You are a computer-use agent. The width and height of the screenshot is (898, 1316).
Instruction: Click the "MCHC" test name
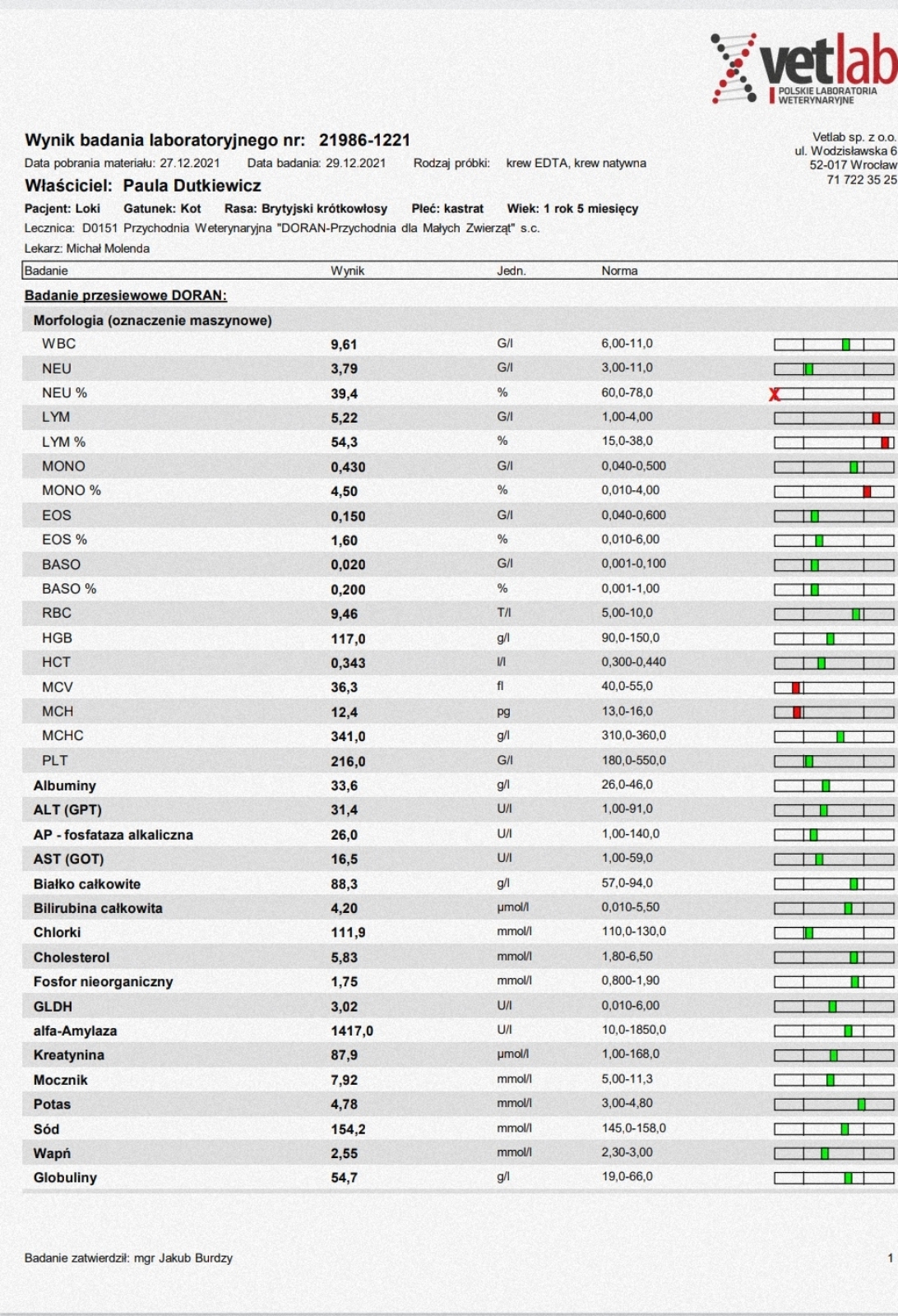[62, 735]
